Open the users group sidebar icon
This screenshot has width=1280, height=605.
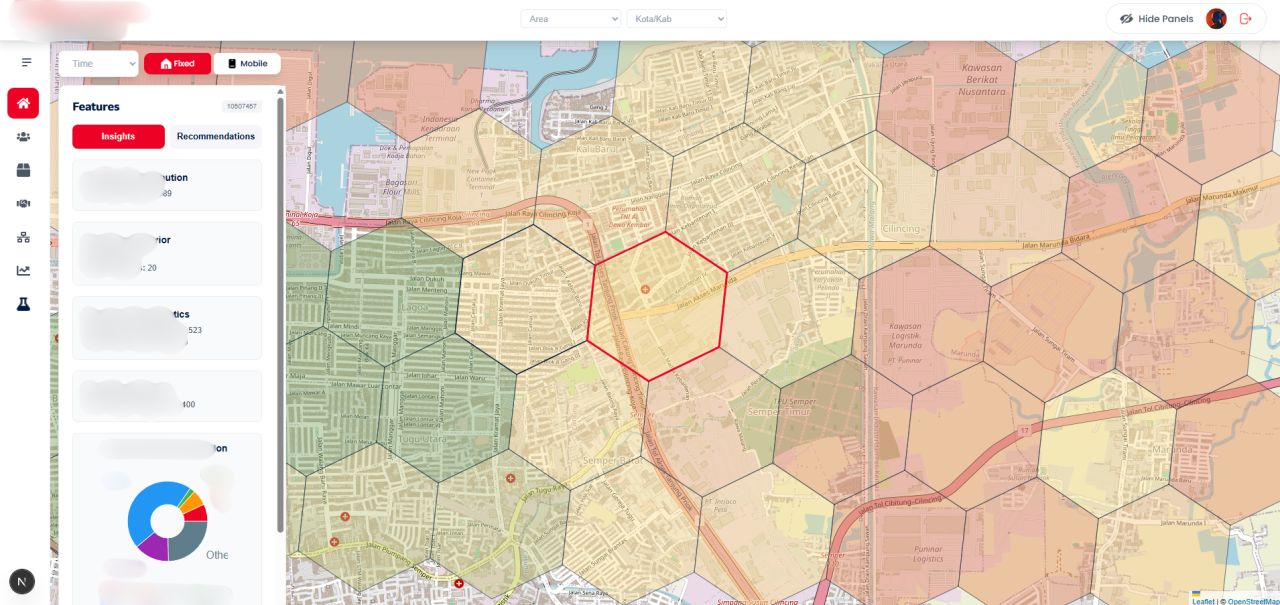(23, 137)
